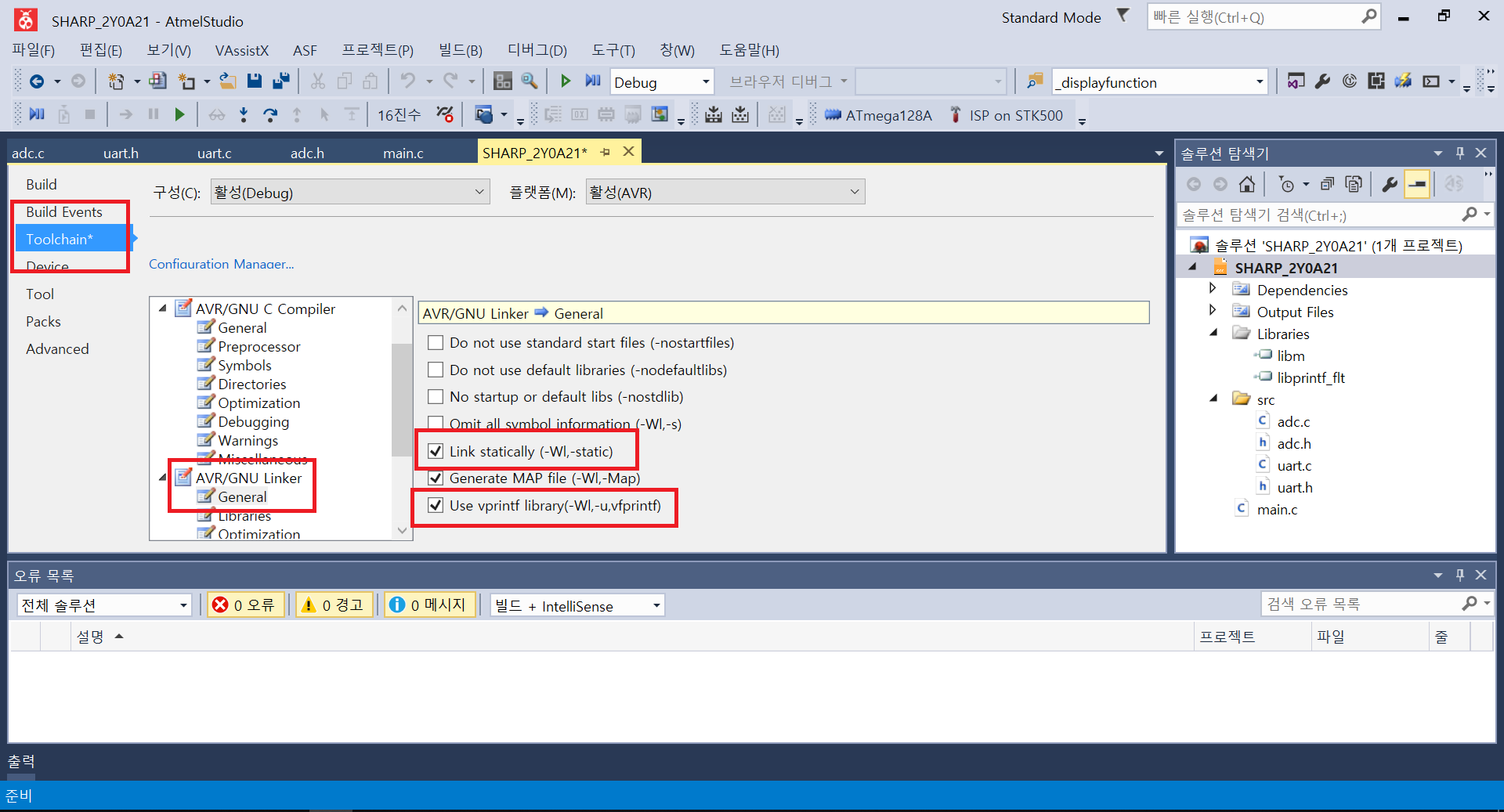Switch to the main.c tab
The width and height of the screenshot is (1504, 812).
click(403, 153)
